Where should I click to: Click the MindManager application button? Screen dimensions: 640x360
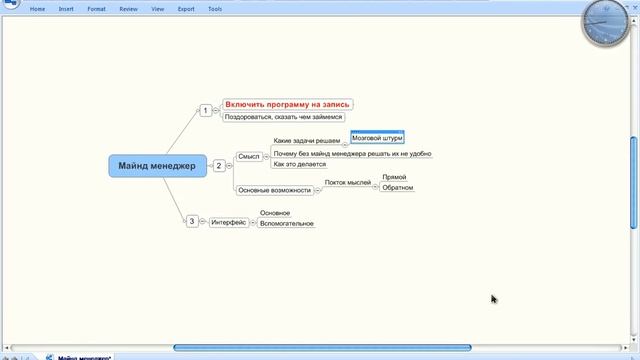[x=11, y=4]
